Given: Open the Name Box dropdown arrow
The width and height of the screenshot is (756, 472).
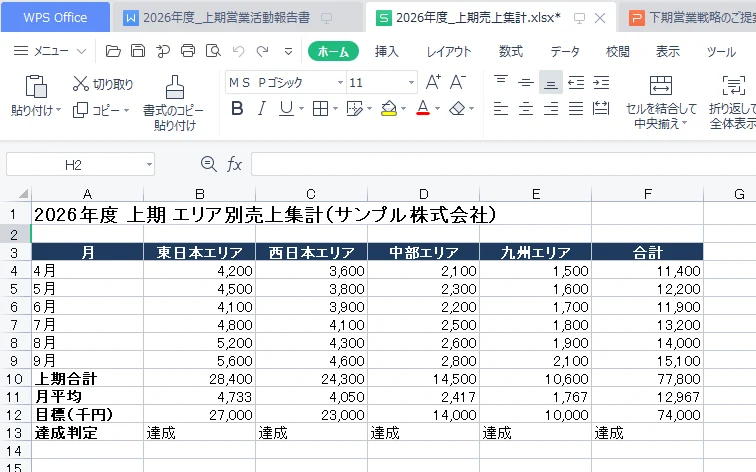Looking at the screenshot, I should click(149, 165).
